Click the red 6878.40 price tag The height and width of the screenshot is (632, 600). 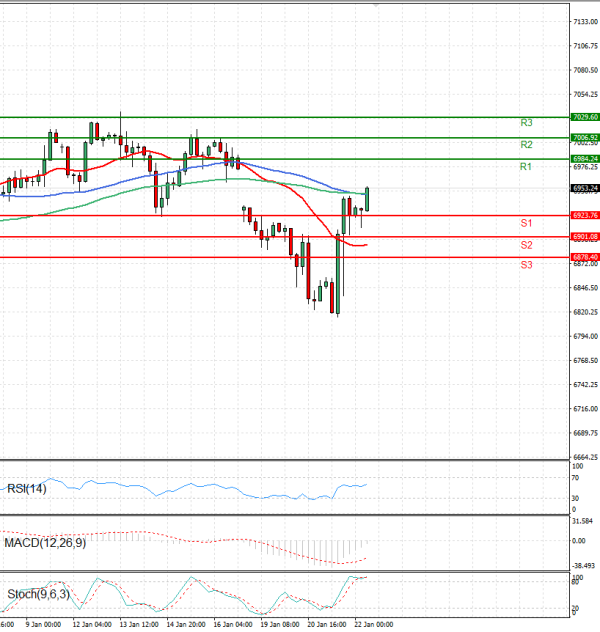click(585, 257)
